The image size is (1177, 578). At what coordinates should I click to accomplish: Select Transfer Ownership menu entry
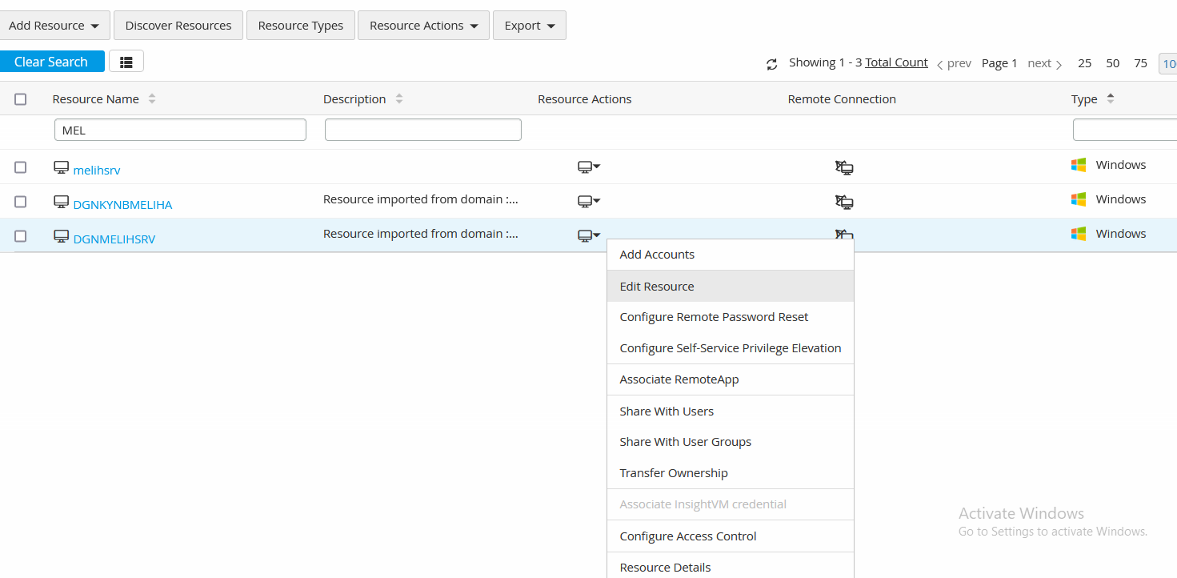[674, 473]
